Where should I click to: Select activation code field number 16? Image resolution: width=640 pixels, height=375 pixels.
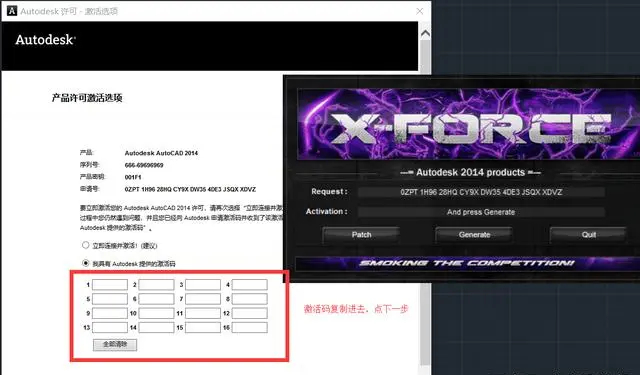point(250,327)
